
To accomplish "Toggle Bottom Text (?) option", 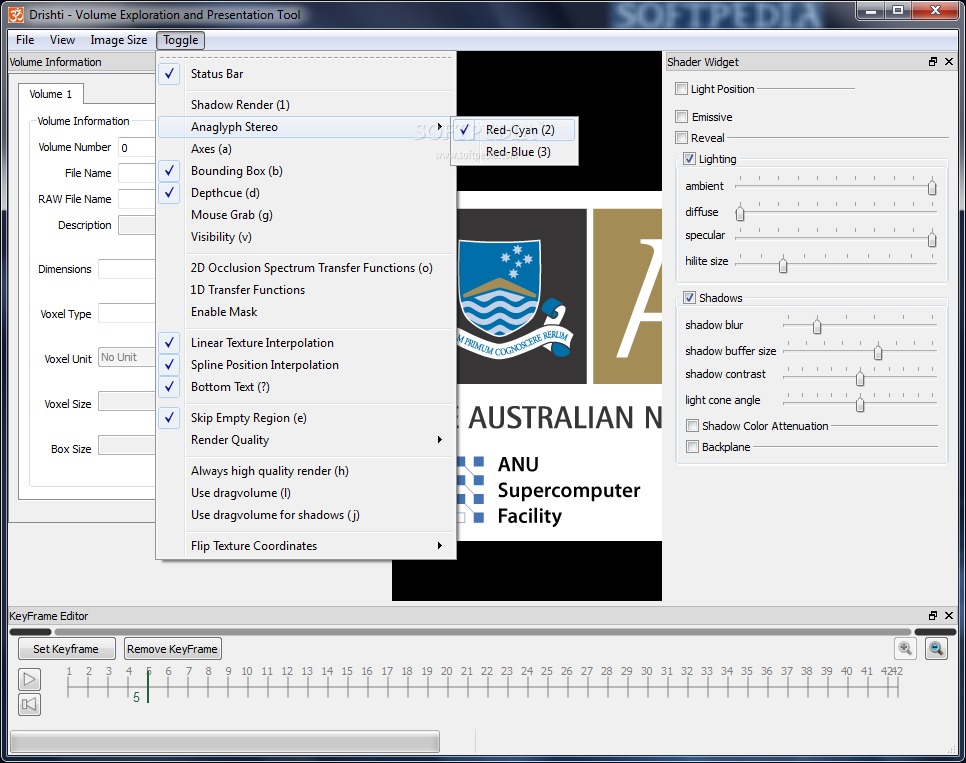I will (x=306, y=387).
